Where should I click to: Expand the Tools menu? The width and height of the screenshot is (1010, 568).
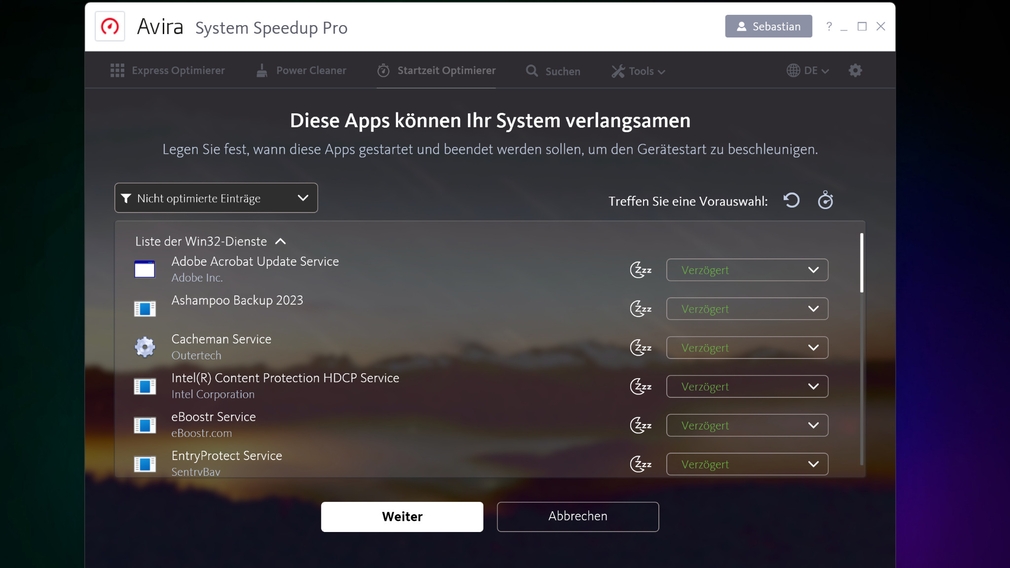(x=638, y=71)
